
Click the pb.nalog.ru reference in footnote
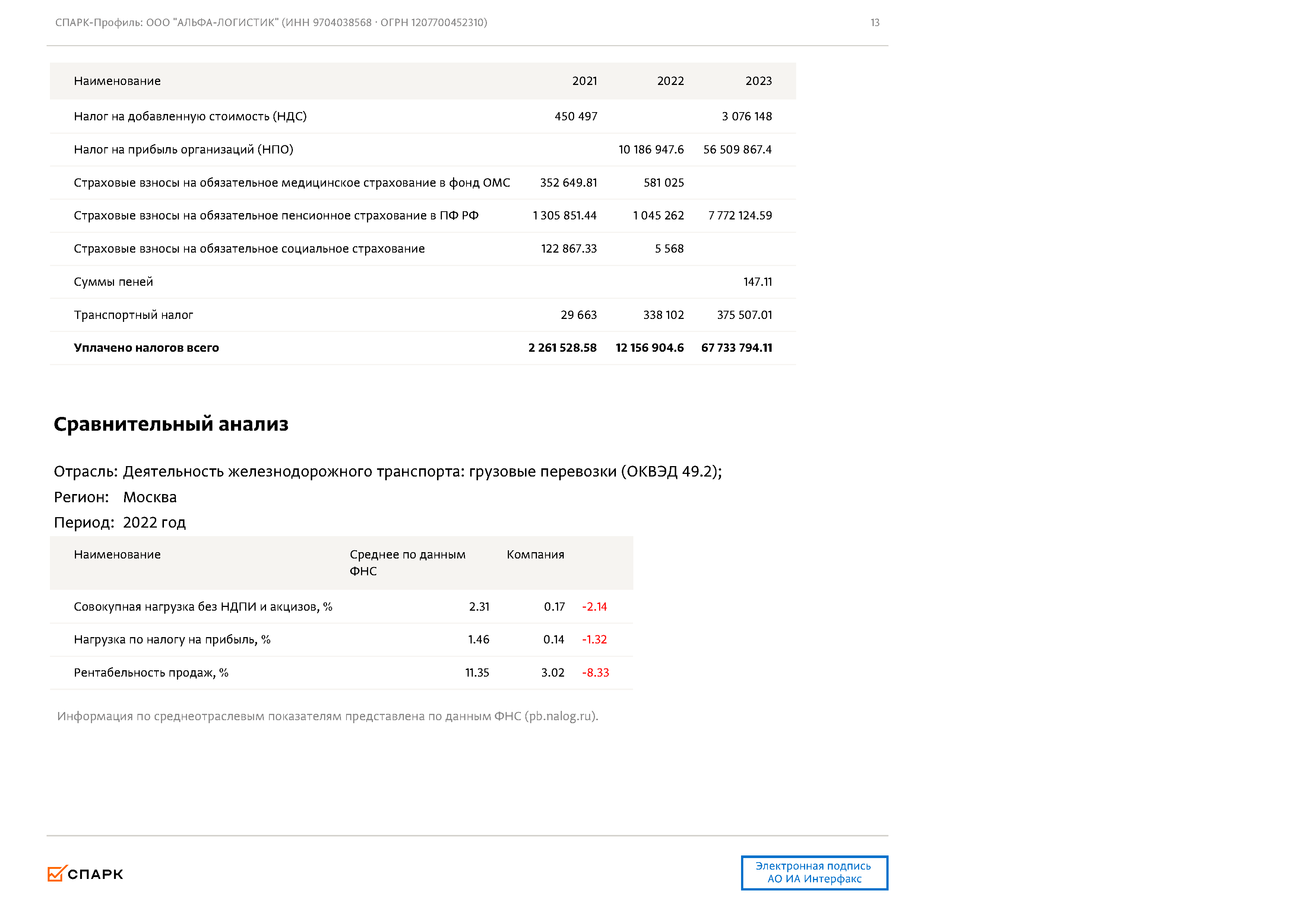pos(561,716)
